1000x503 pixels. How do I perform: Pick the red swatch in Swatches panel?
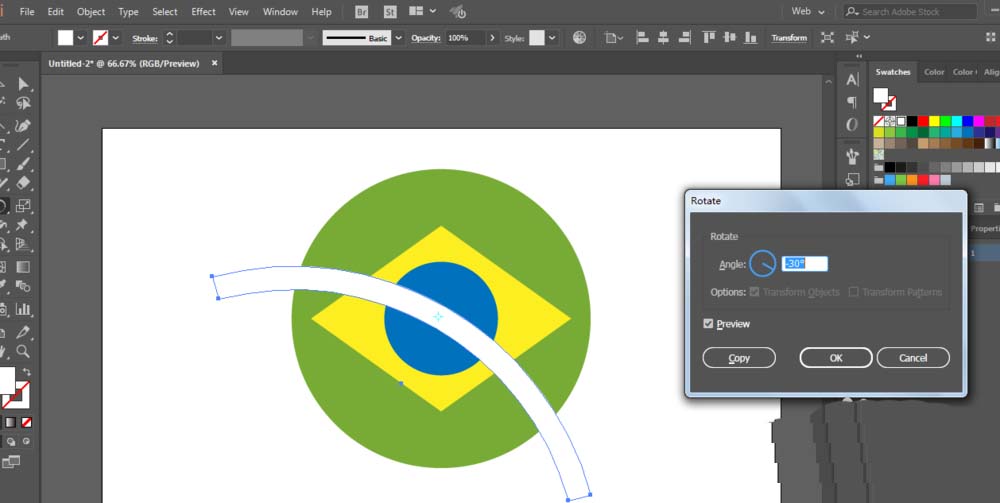[x=923, y=120]
